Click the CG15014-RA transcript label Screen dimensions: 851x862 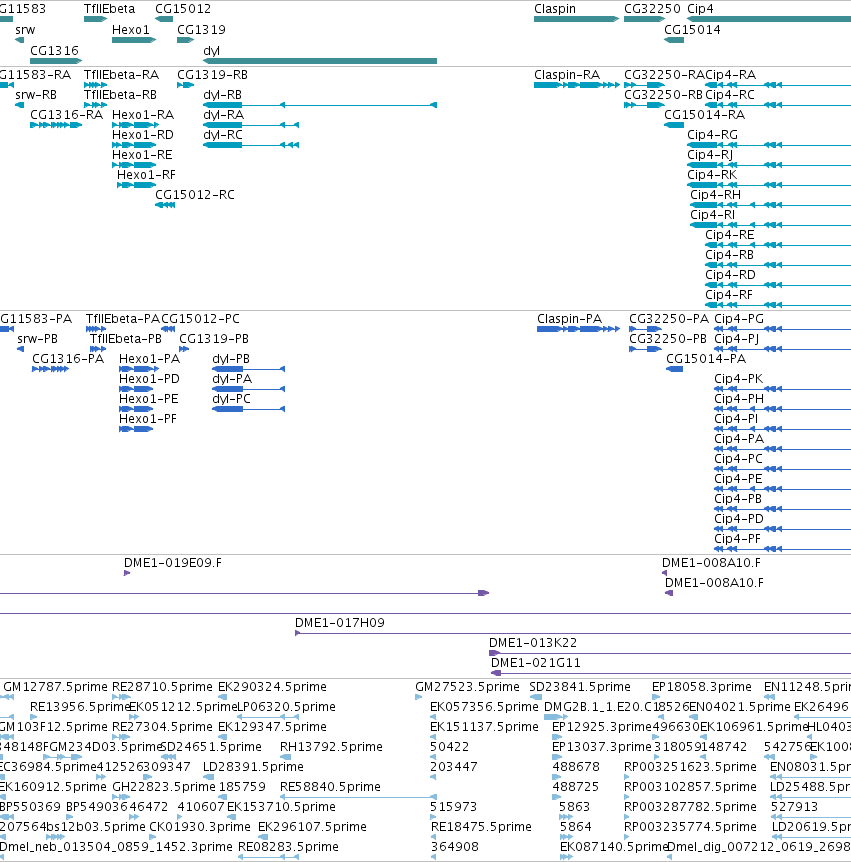click(x=705, y=115)
